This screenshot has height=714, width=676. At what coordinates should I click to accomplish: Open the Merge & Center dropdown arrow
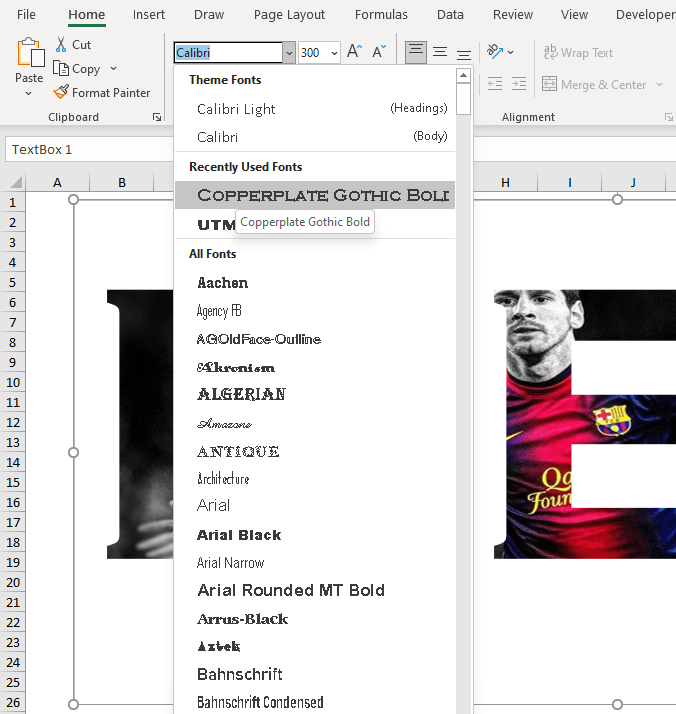tap(660, 84)
